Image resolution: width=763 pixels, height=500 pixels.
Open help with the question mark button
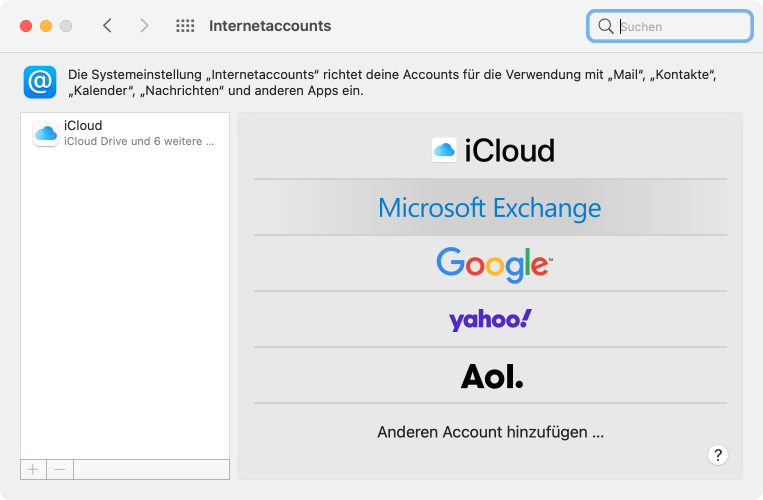click(717, 455)
